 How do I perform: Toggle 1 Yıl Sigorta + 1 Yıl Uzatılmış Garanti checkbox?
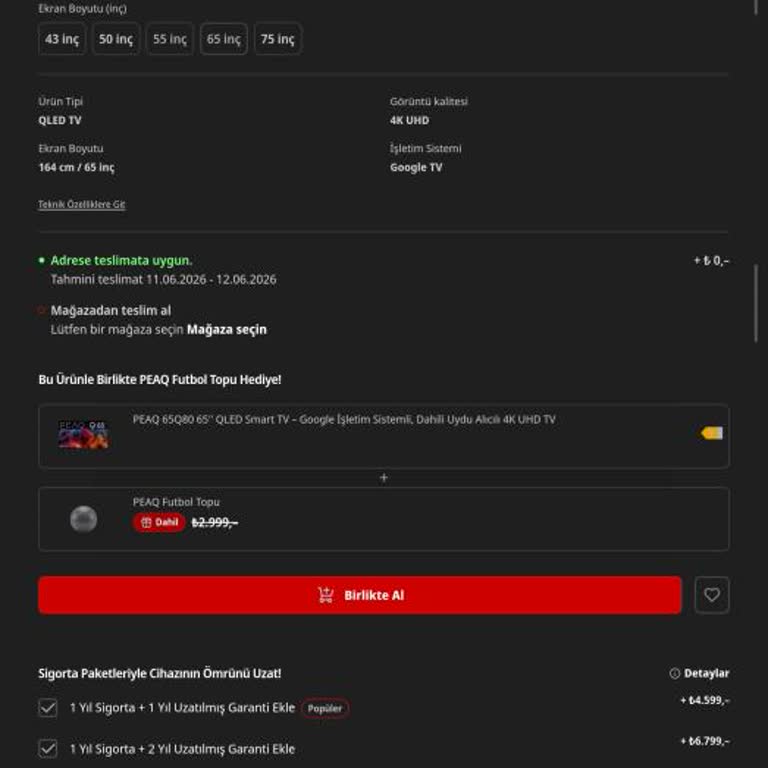(48, 708)
